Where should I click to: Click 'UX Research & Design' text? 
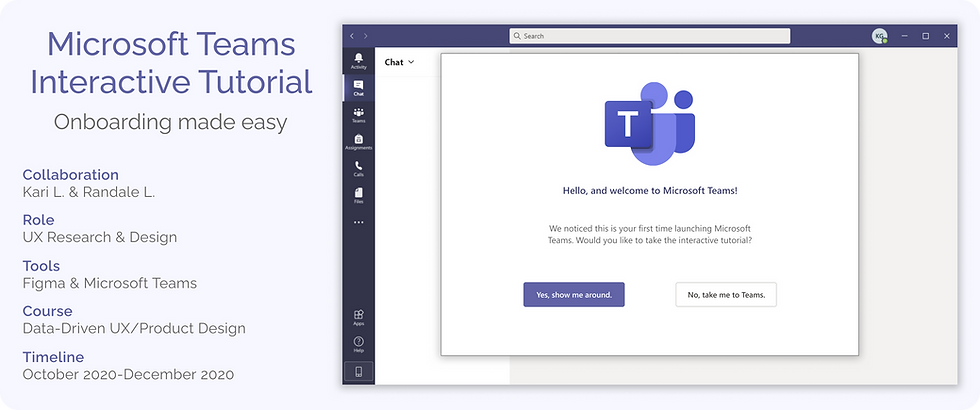pyautogui.click(x=100, y=238)
